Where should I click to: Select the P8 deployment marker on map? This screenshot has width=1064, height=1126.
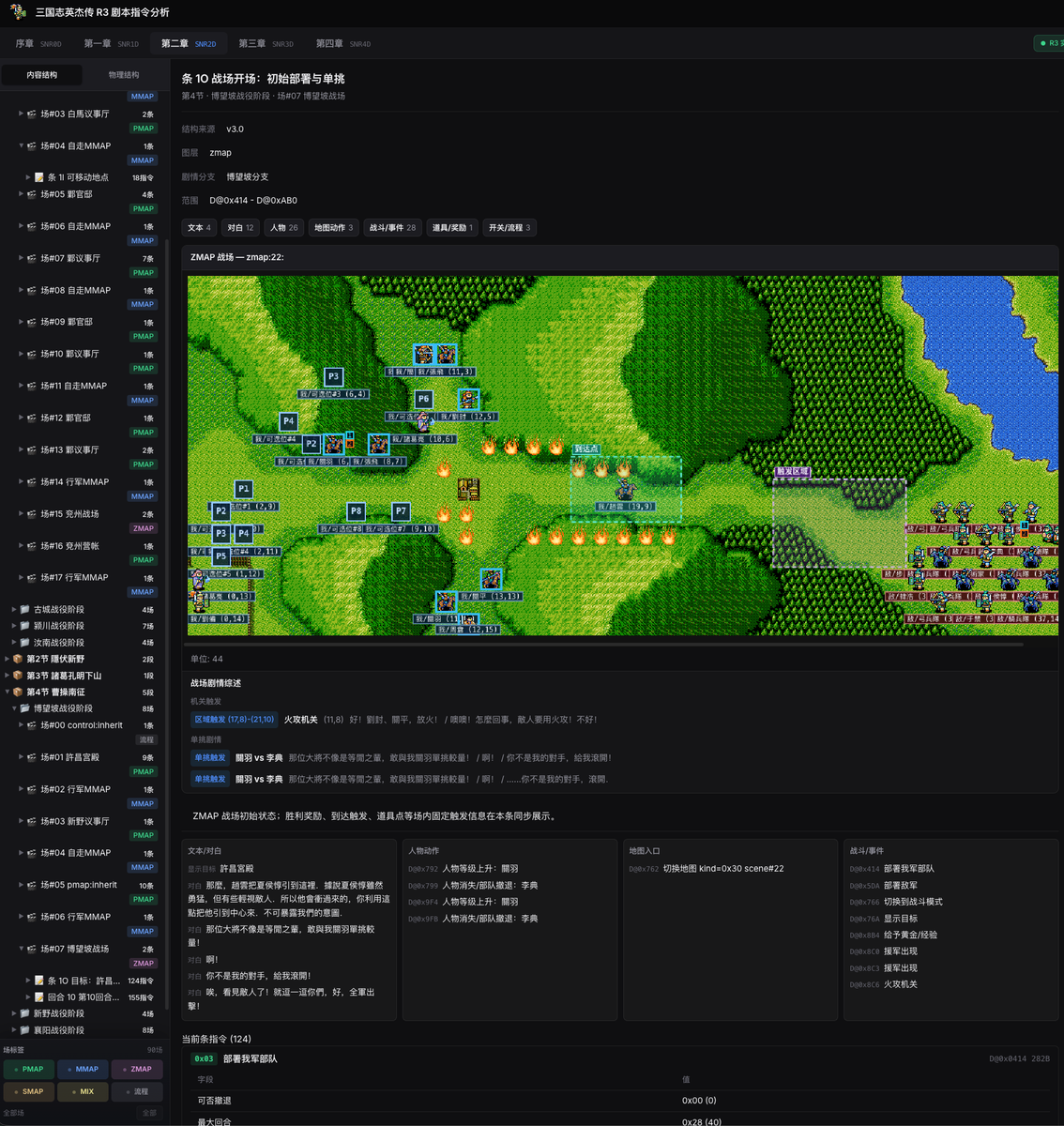356,511
